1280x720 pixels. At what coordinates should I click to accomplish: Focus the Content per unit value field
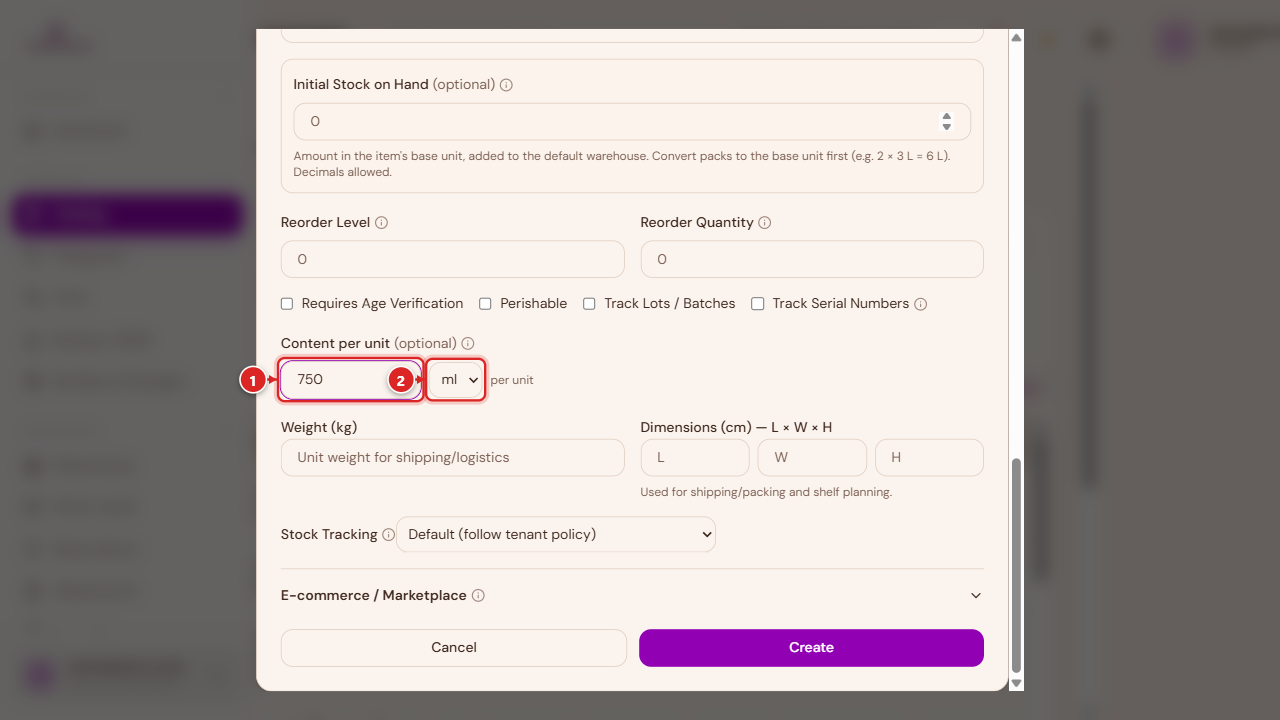point(350,380)
